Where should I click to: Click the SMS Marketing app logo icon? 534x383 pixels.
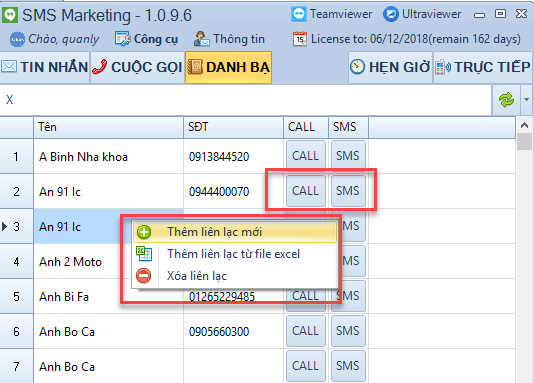pyautogui.click(x=10, y=15)
